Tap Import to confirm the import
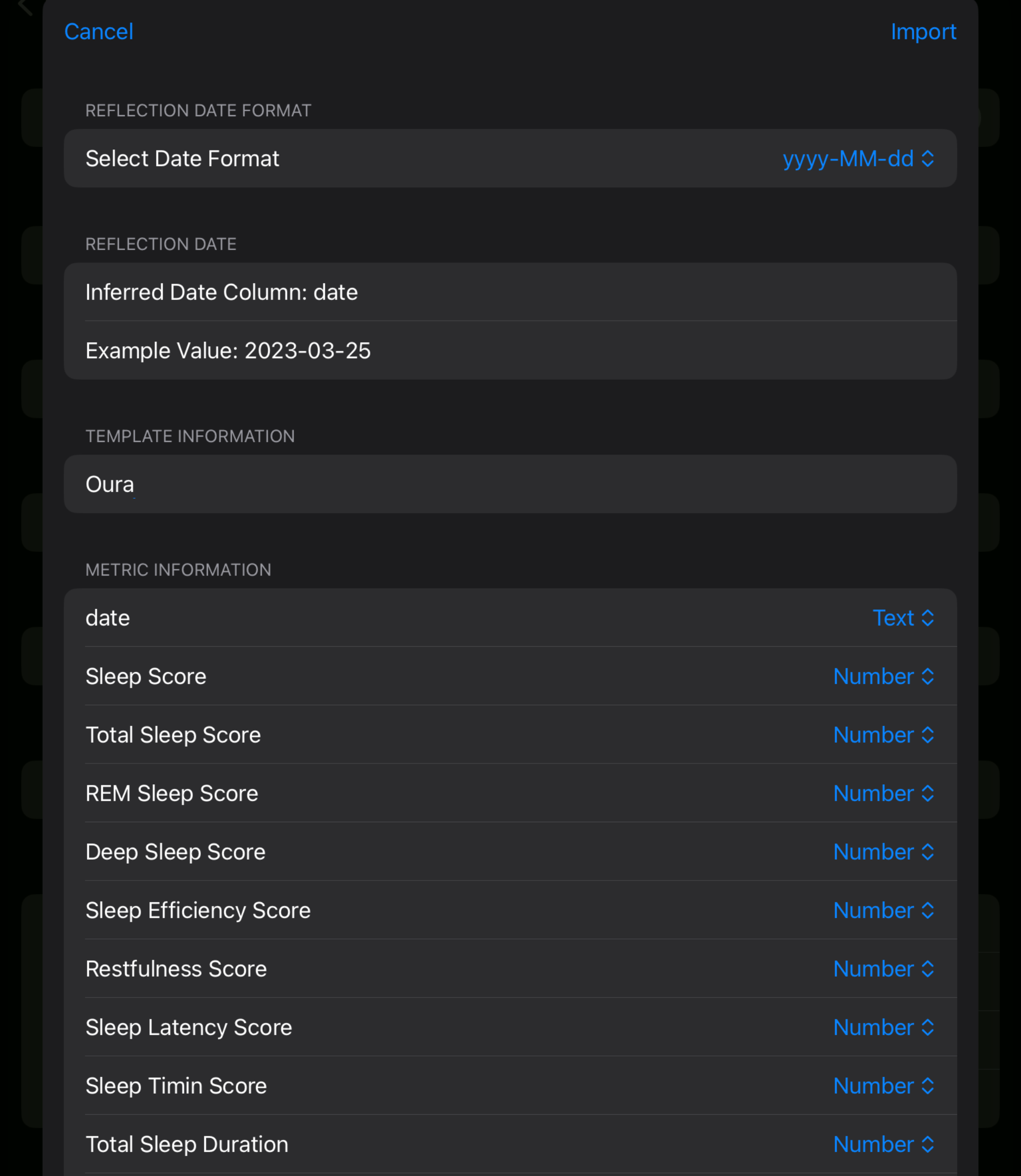Image resolution: width=1021 pixels, height=1176 pixels. [x=923, y=32]
